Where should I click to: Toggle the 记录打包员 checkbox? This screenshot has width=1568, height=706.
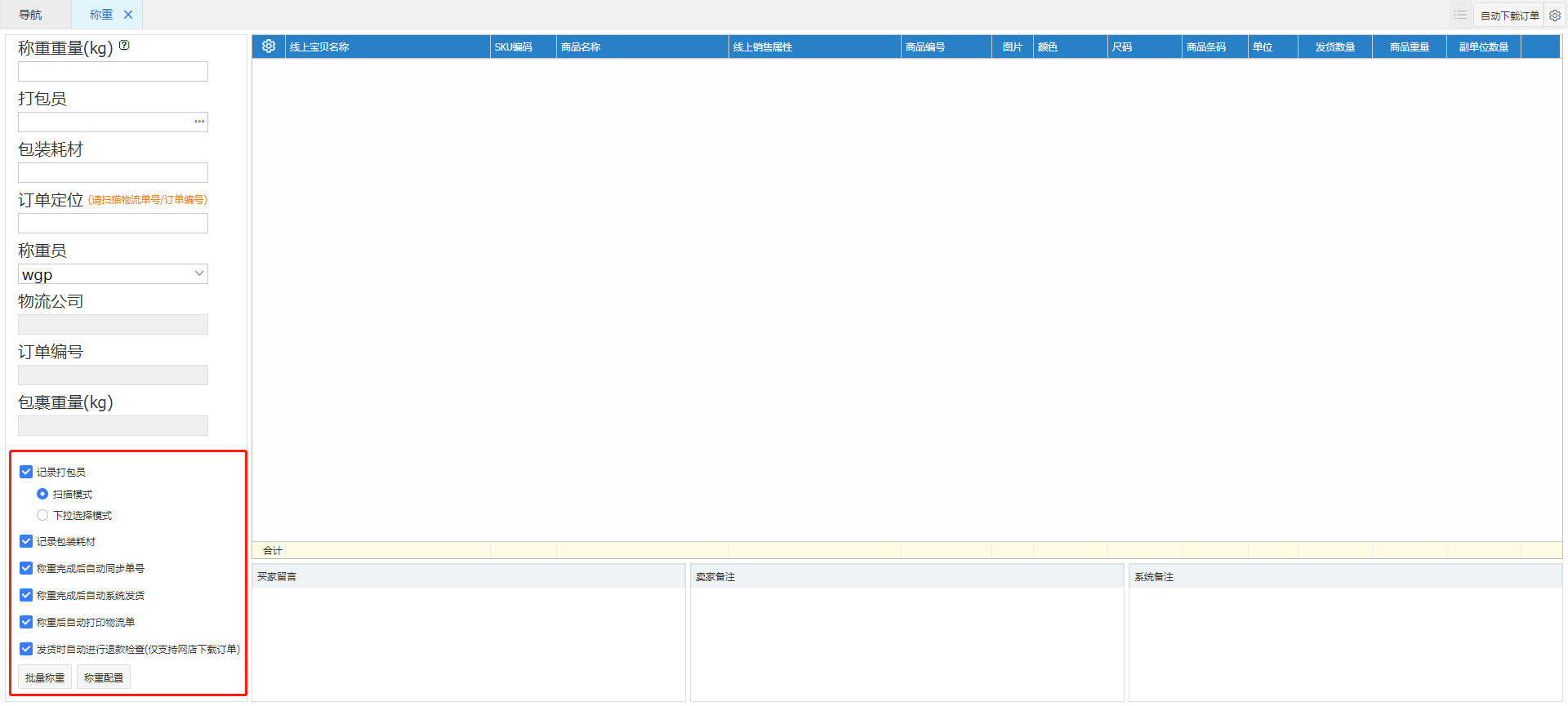coord(26,472)
